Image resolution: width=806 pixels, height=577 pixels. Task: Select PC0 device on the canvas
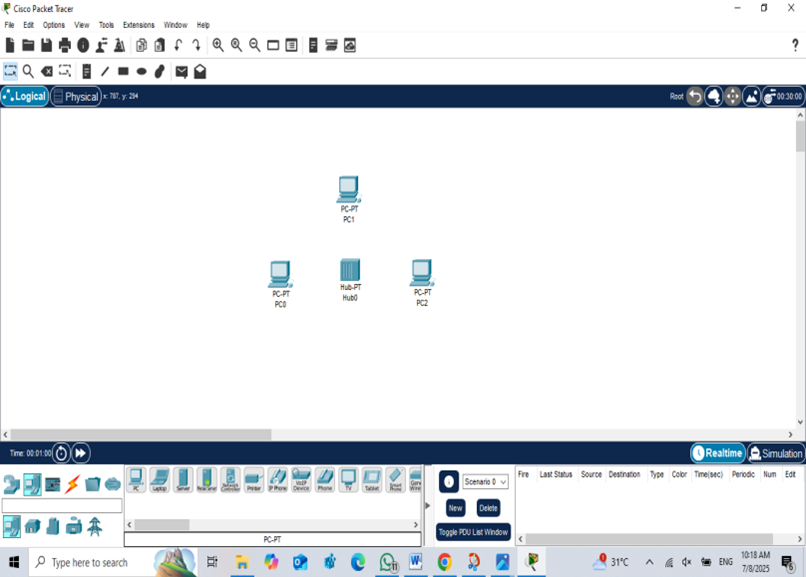click(x=280, y=275)
